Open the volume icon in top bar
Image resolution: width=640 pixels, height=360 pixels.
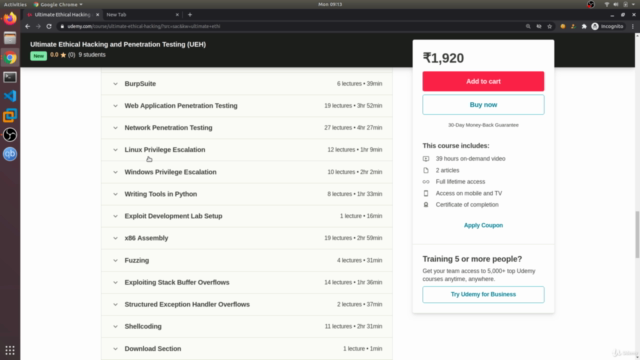click(616, 4)
